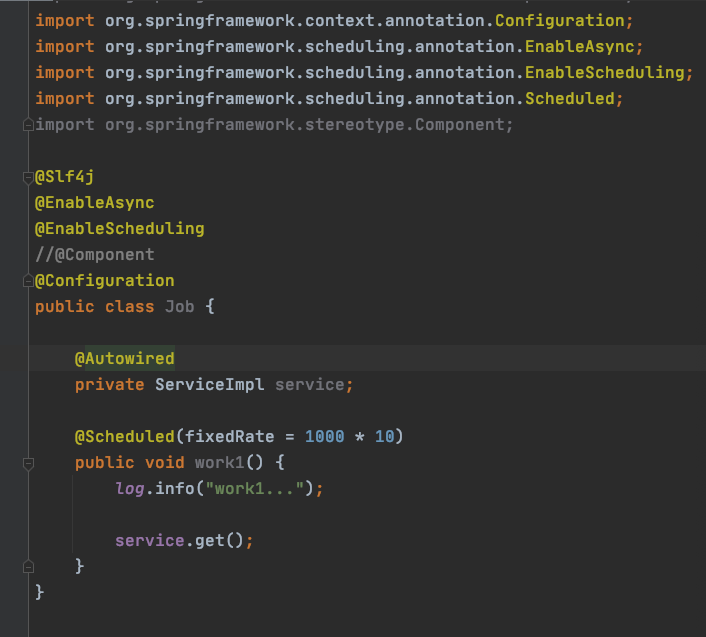Collapse the import block fold marker
This screenshot has height=637, width=706.
(28, 126)
